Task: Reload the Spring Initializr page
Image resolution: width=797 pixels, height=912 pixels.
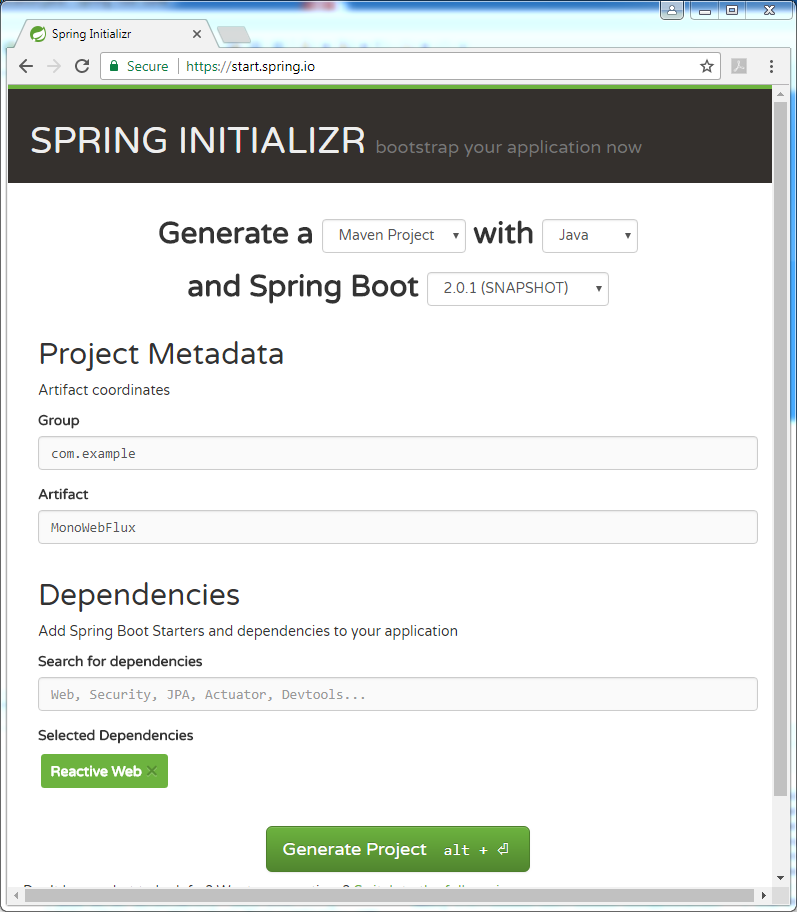Action: coord(82,66)
